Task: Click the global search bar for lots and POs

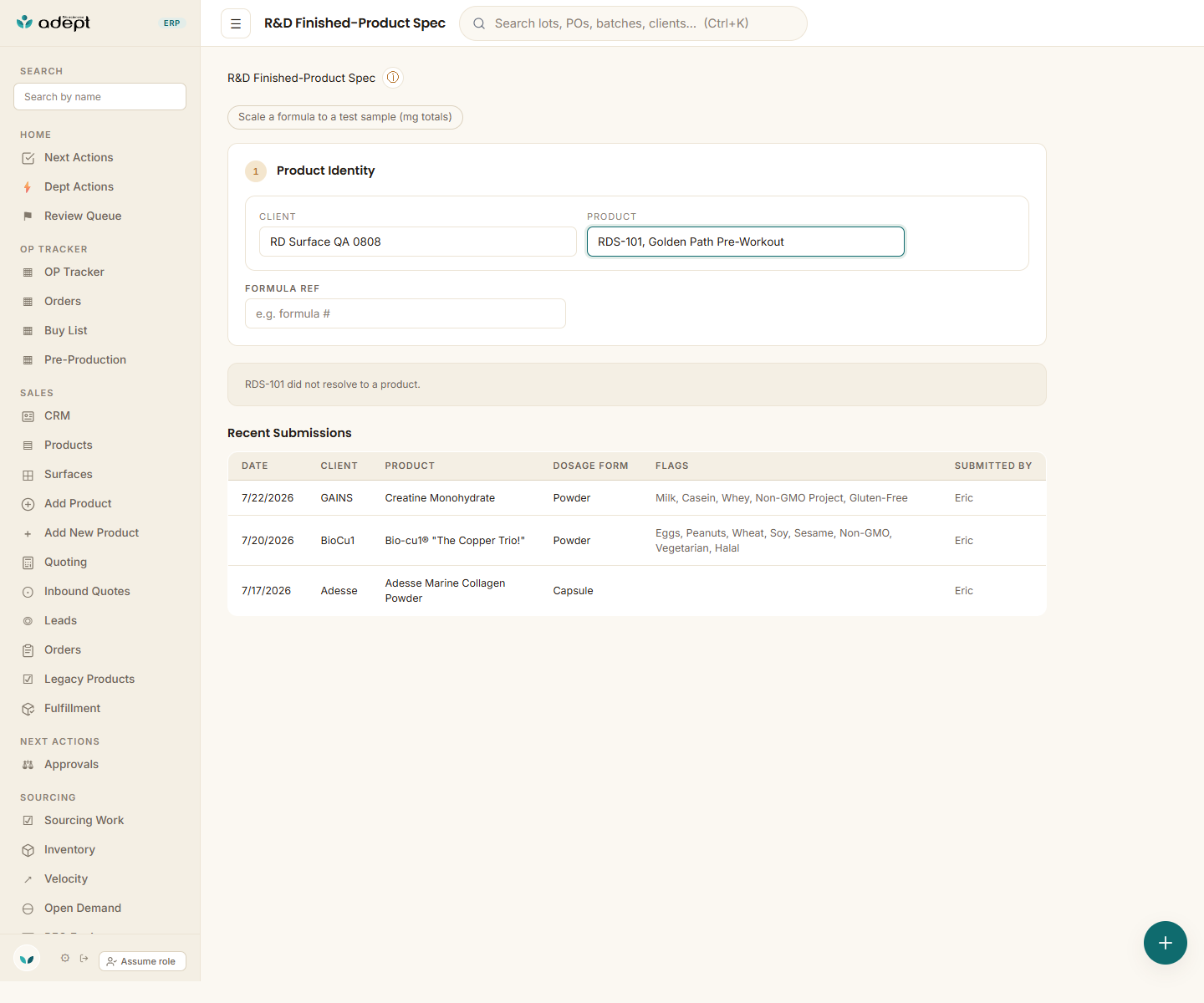Action: (633, 23)
